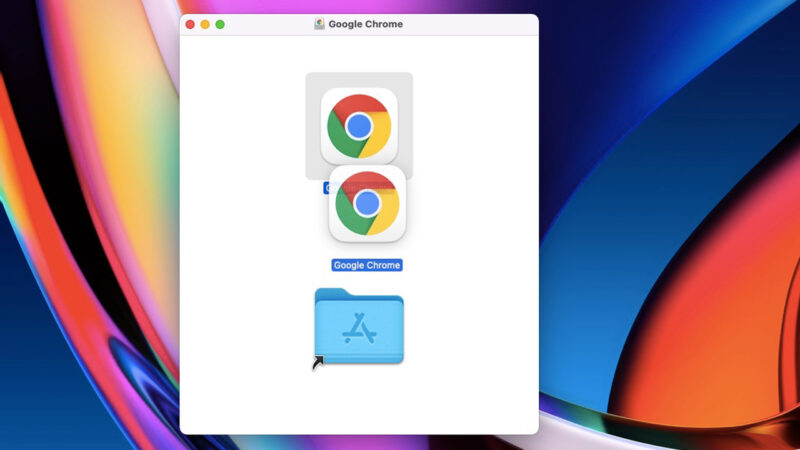Click the "Google Chrome" window title text
Viewport: 800px width, 450px height.
click(x=365, y=24)
